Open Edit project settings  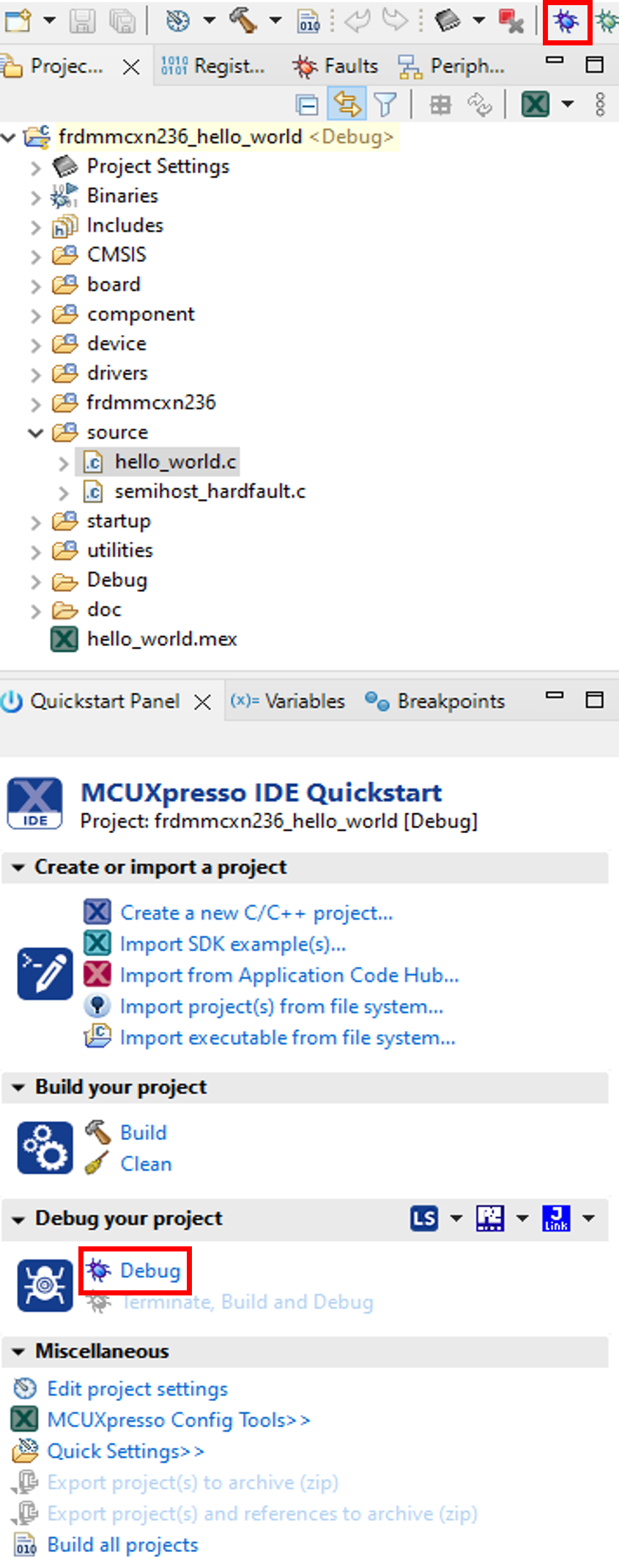point(137,1388)
